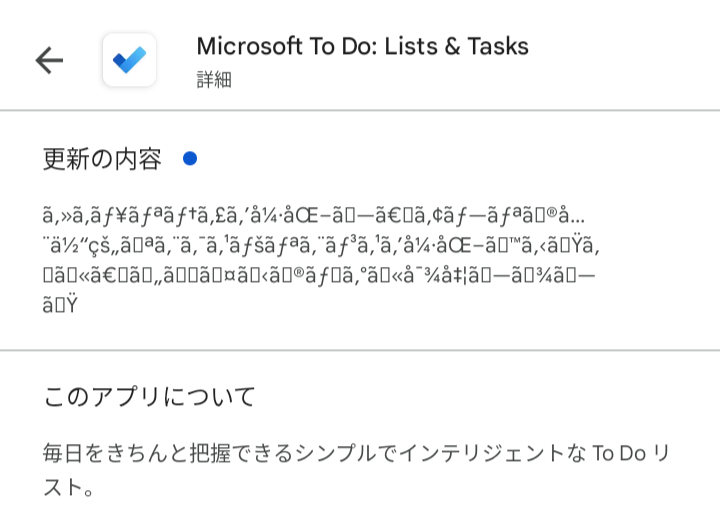Tap the back arrow icon

click(x=49, y=60)
